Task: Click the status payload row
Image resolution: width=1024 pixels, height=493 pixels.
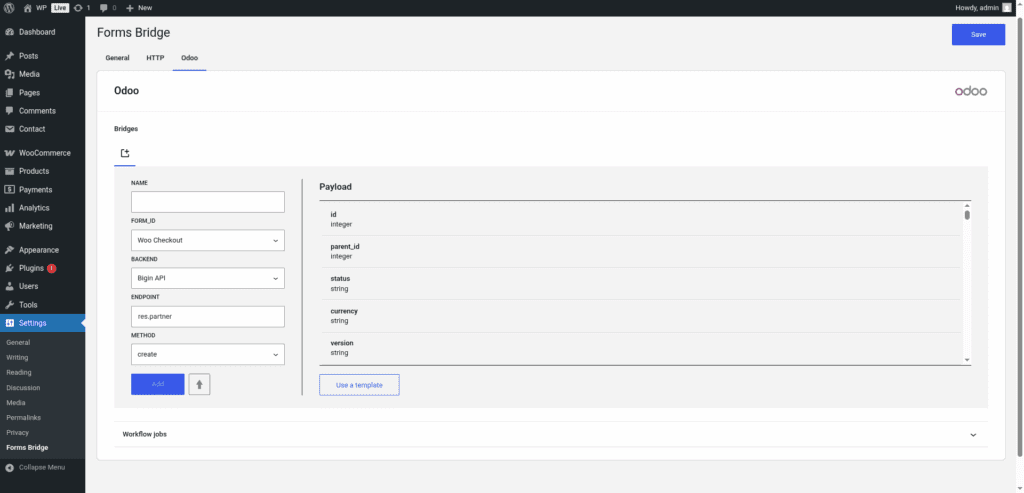Action: (x=640, y=283)
